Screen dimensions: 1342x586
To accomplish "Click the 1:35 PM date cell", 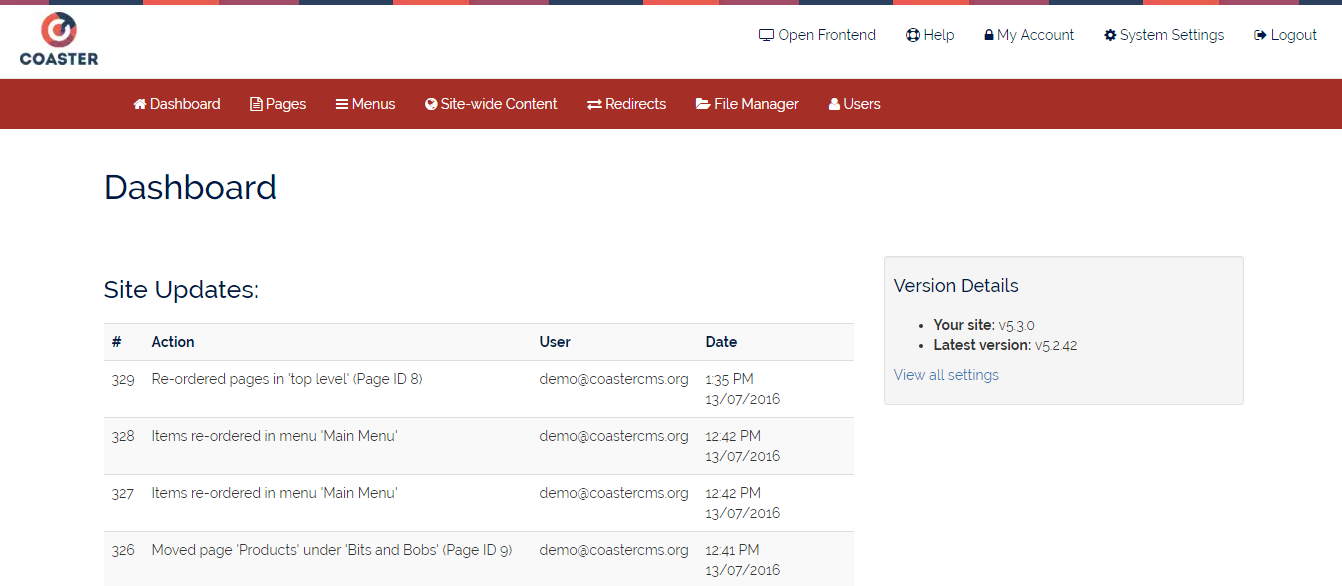I will (x=743, y=389).
